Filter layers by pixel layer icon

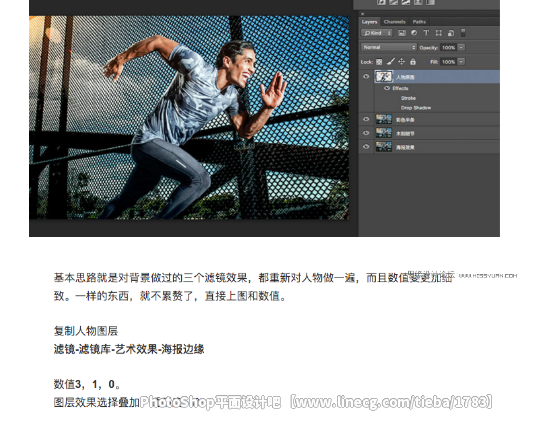[x=402, y=33]
